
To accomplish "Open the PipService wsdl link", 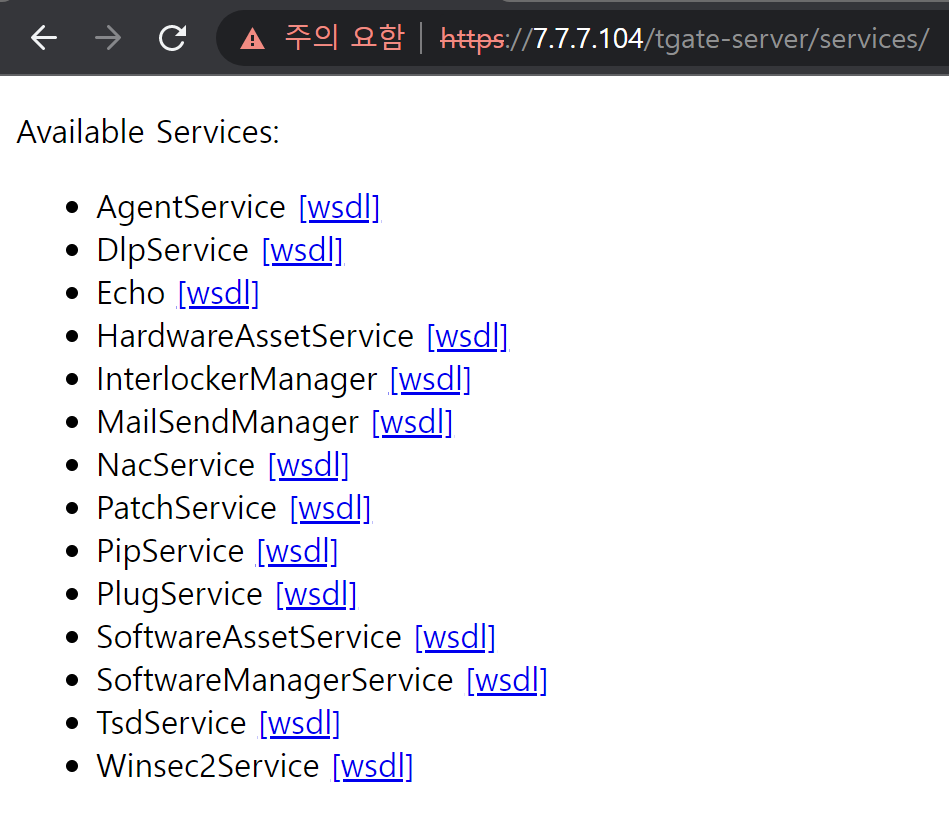I will (x=297, y=551).
